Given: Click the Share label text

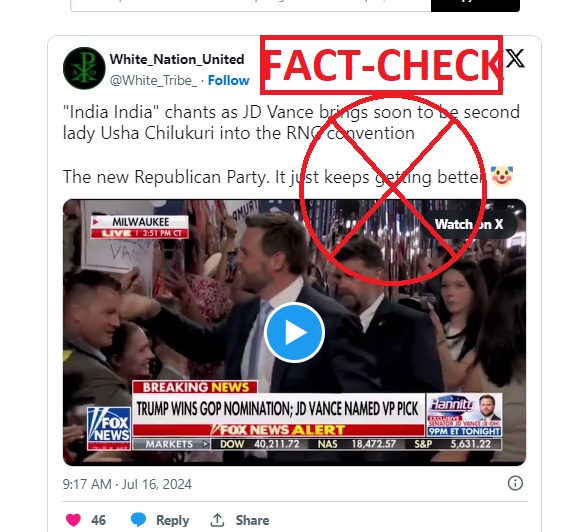Looking at the screenshot, I should click(x=252, y=520).
